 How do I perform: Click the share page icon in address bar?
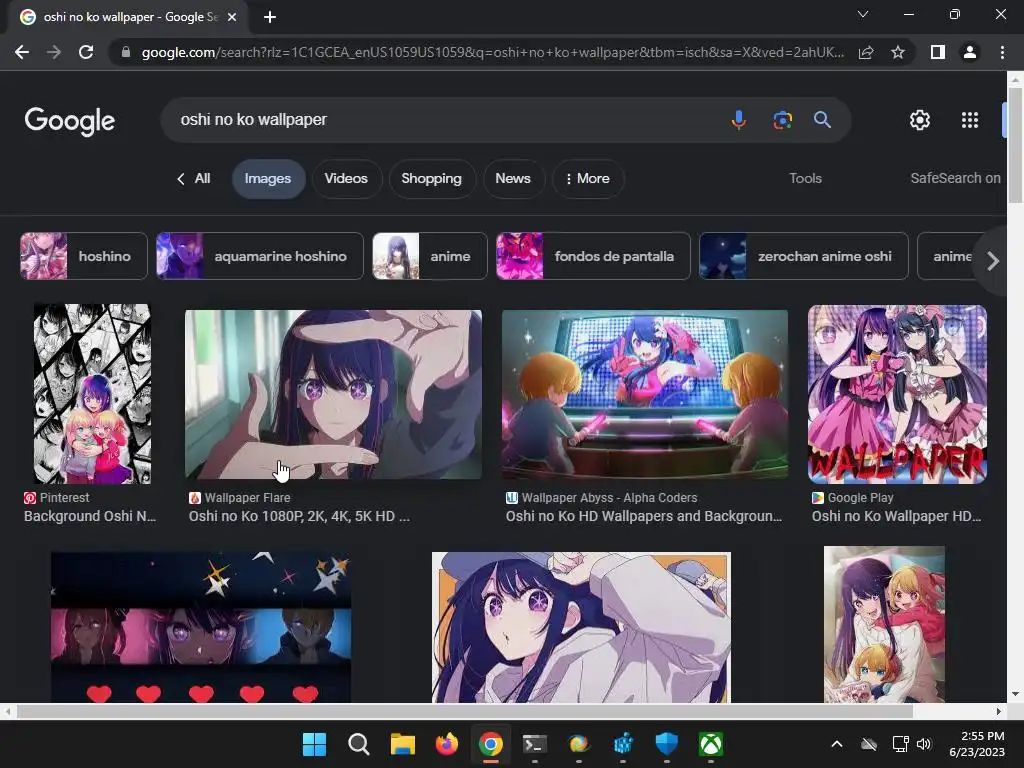click(866, 52)
